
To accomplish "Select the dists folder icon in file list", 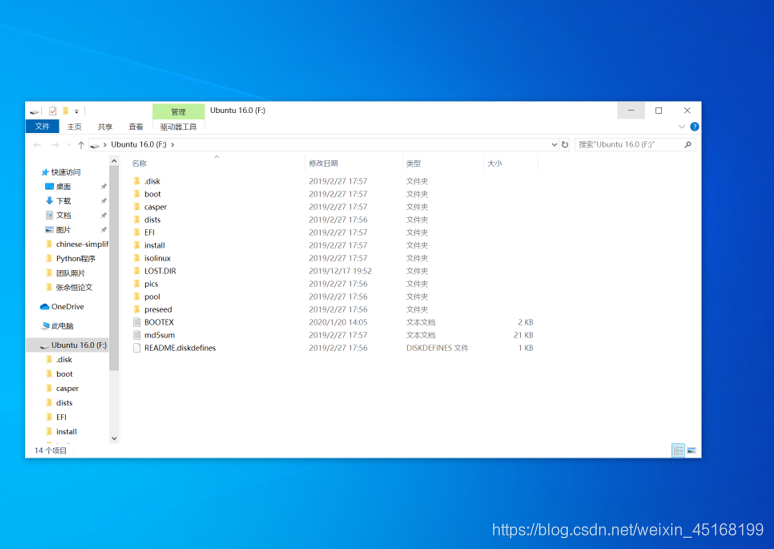I will tap(137, 219).
